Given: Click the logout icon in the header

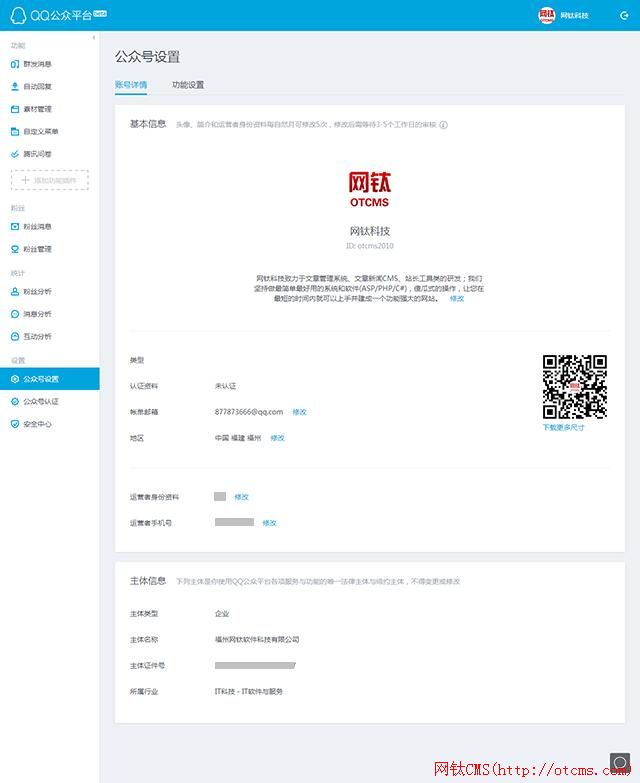Looking at the screenshot, I should 624,15.
